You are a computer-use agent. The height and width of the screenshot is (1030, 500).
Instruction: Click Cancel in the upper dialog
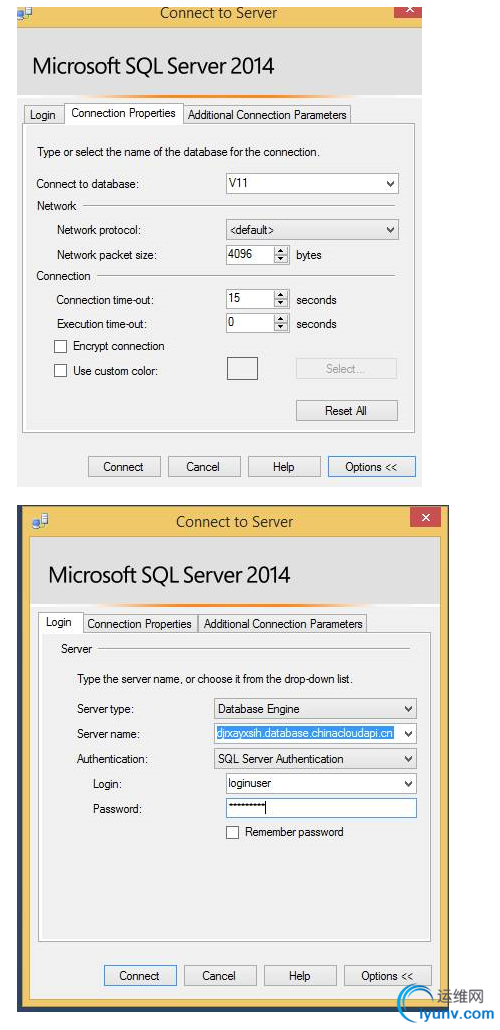click(203, 467)
